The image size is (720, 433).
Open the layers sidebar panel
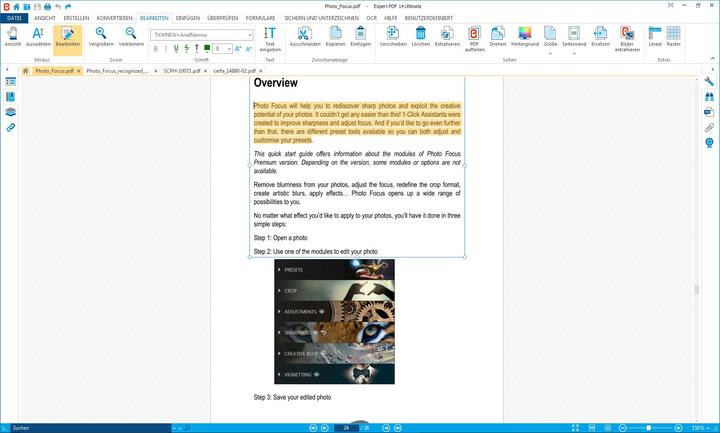tap(10, 112)
